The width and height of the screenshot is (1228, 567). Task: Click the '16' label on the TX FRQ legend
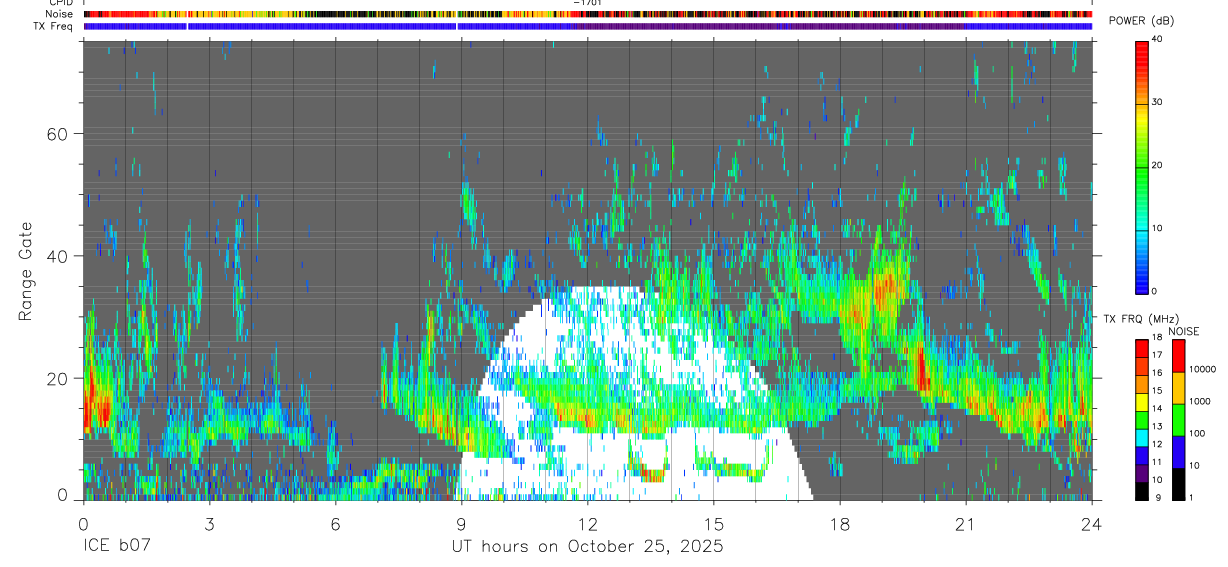[1157, 373]
